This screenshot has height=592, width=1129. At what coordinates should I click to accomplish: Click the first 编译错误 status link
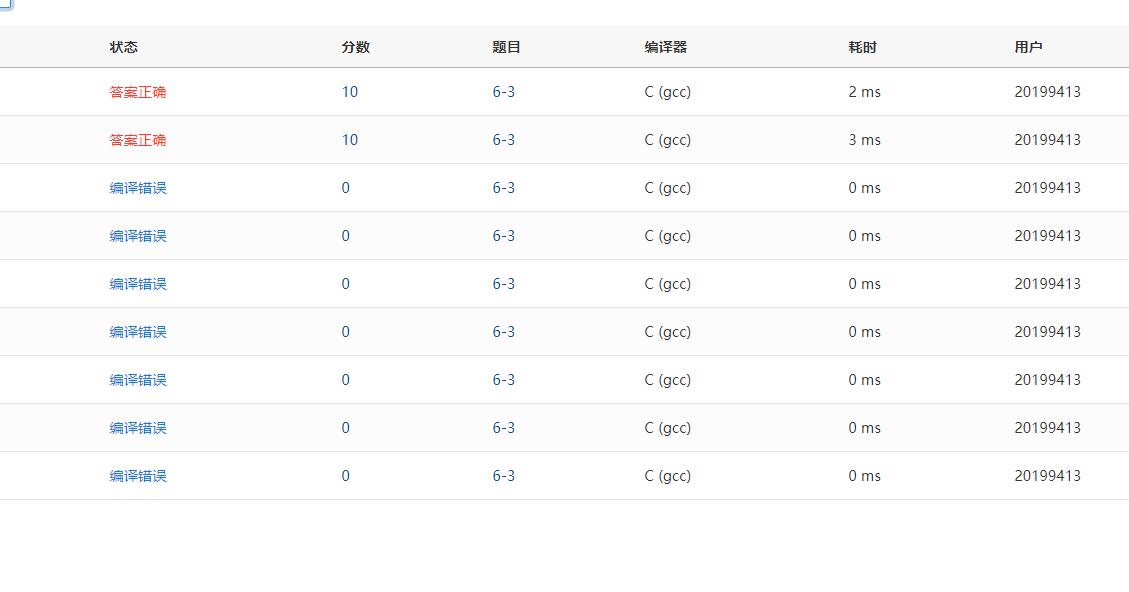[x=138, y=188]
